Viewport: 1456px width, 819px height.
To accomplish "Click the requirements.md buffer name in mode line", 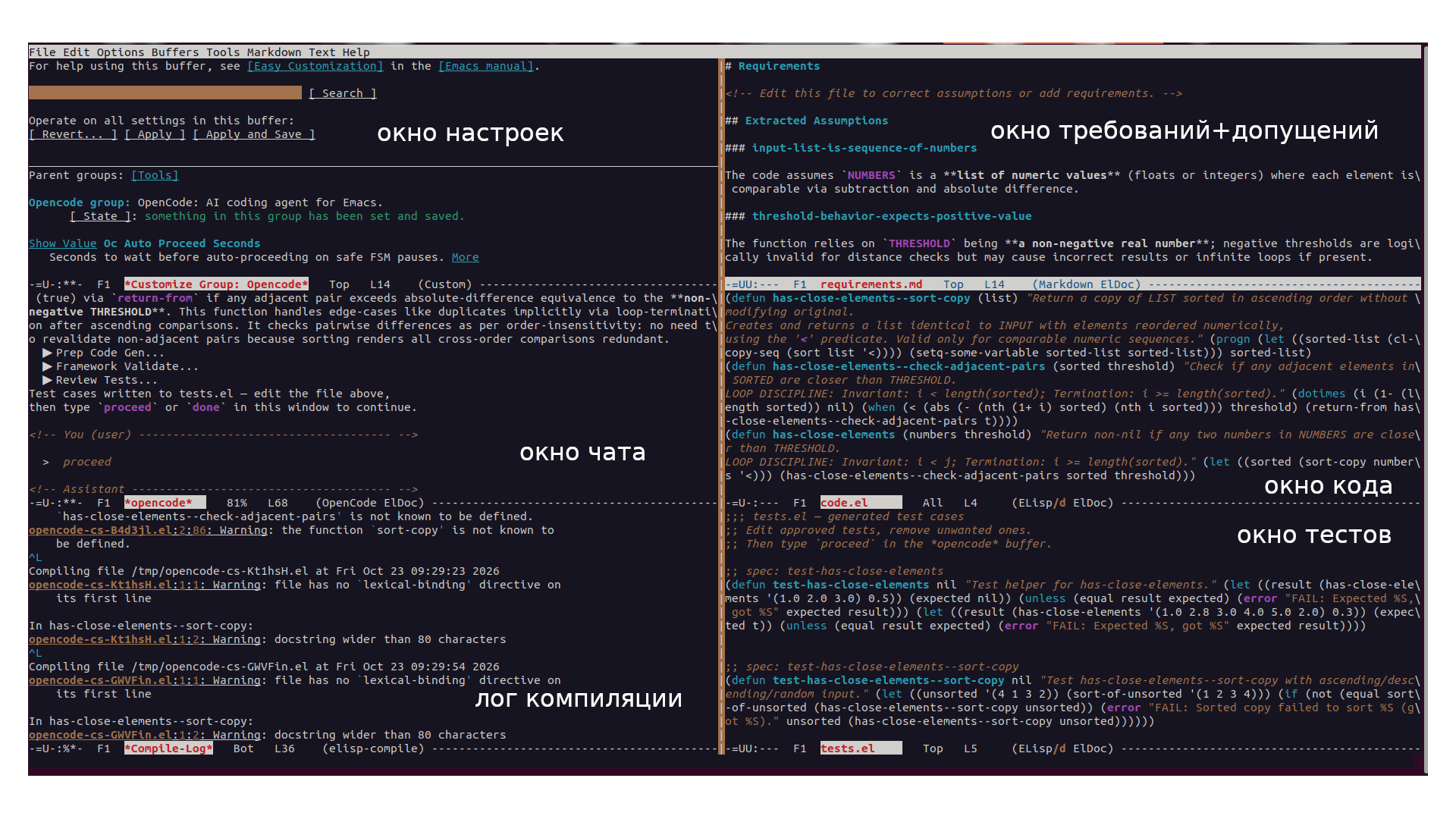I will (871, 284).
